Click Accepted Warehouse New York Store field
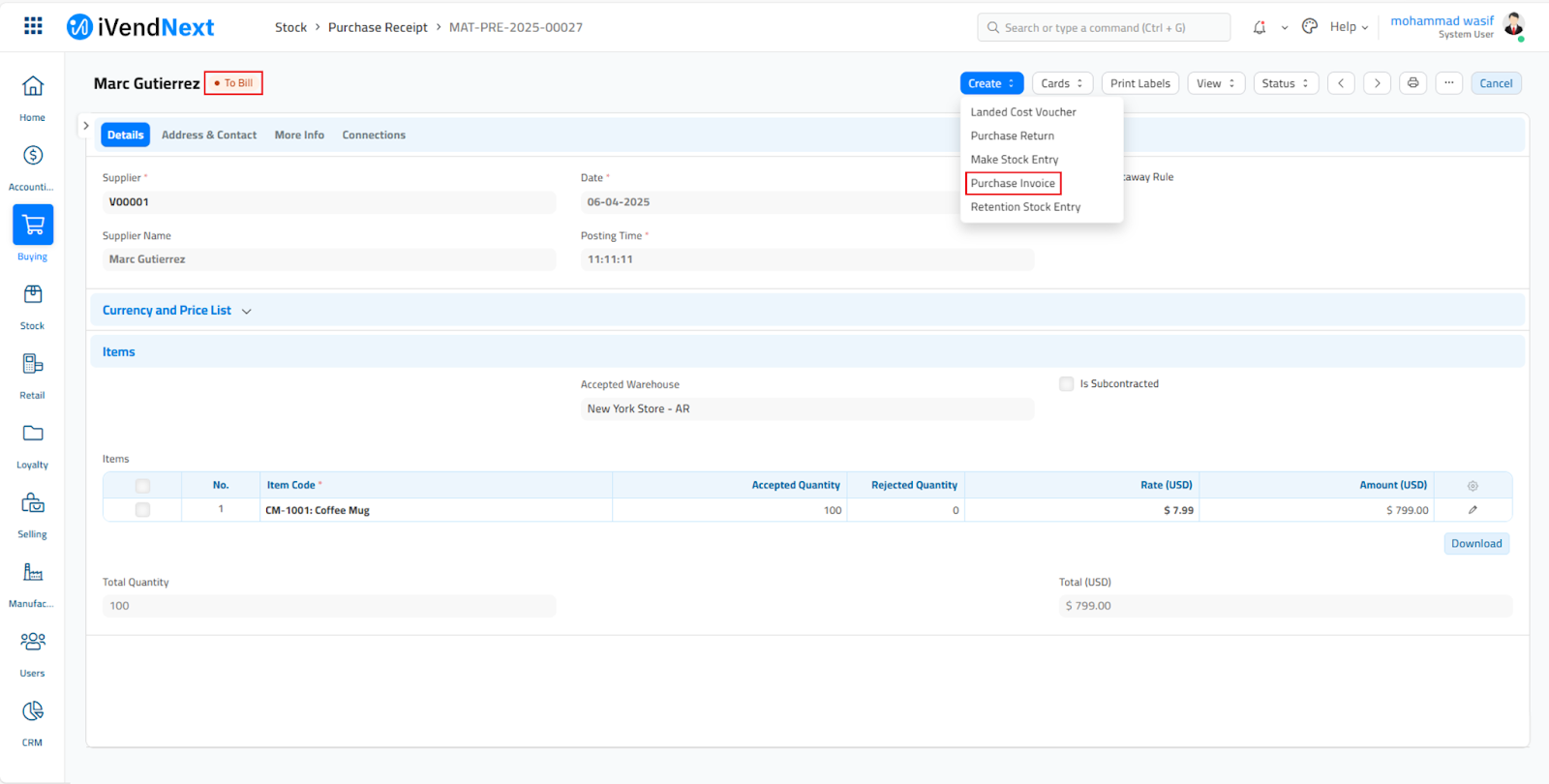The image size is (1549, 784). 807,409
